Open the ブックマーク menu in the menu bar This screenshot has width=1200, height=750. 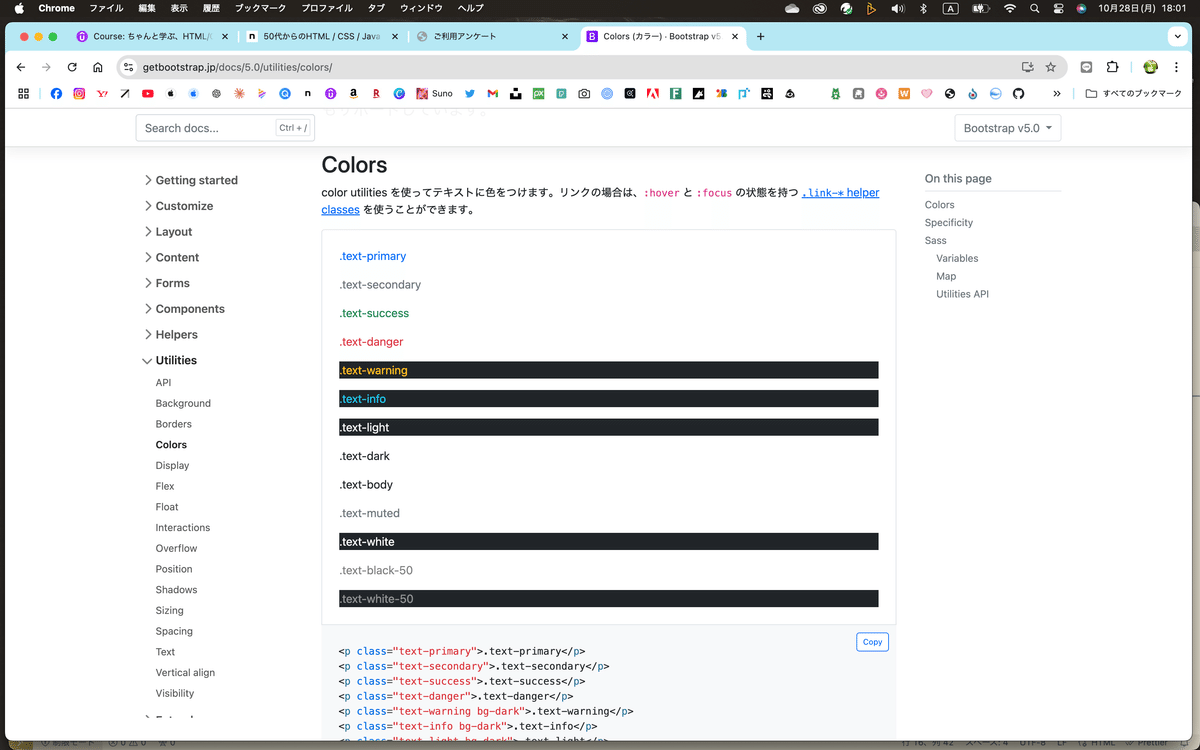[259, 8]
